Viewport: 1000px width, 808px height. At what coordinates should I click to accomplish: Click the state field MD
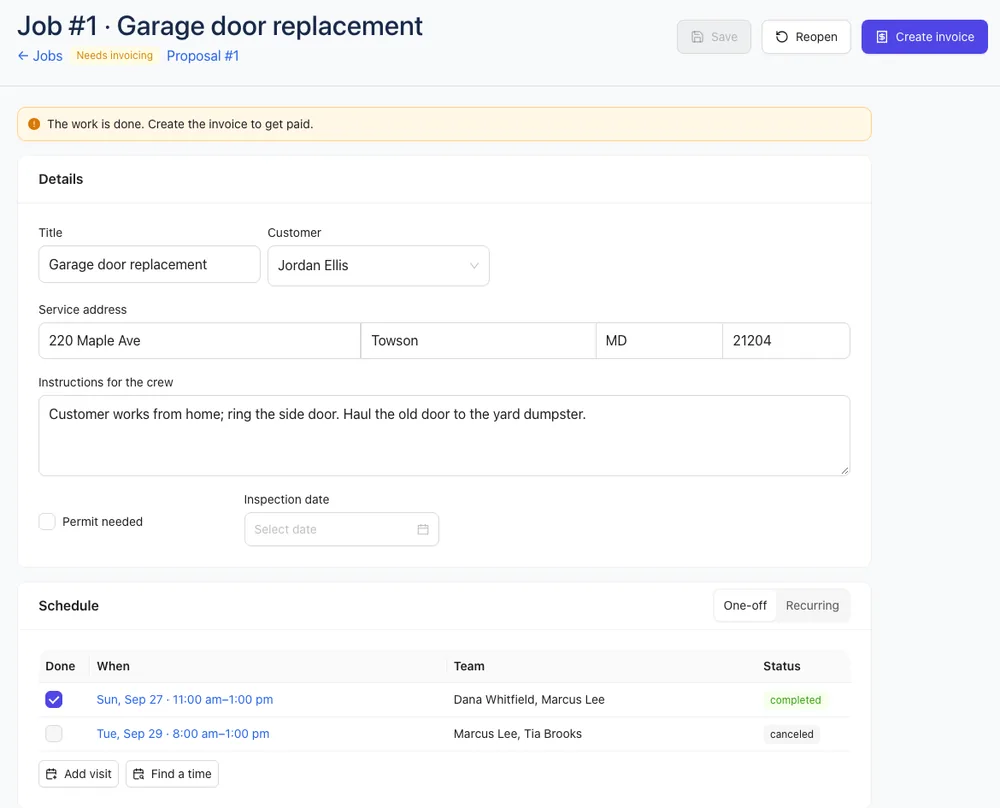(659, 341)
